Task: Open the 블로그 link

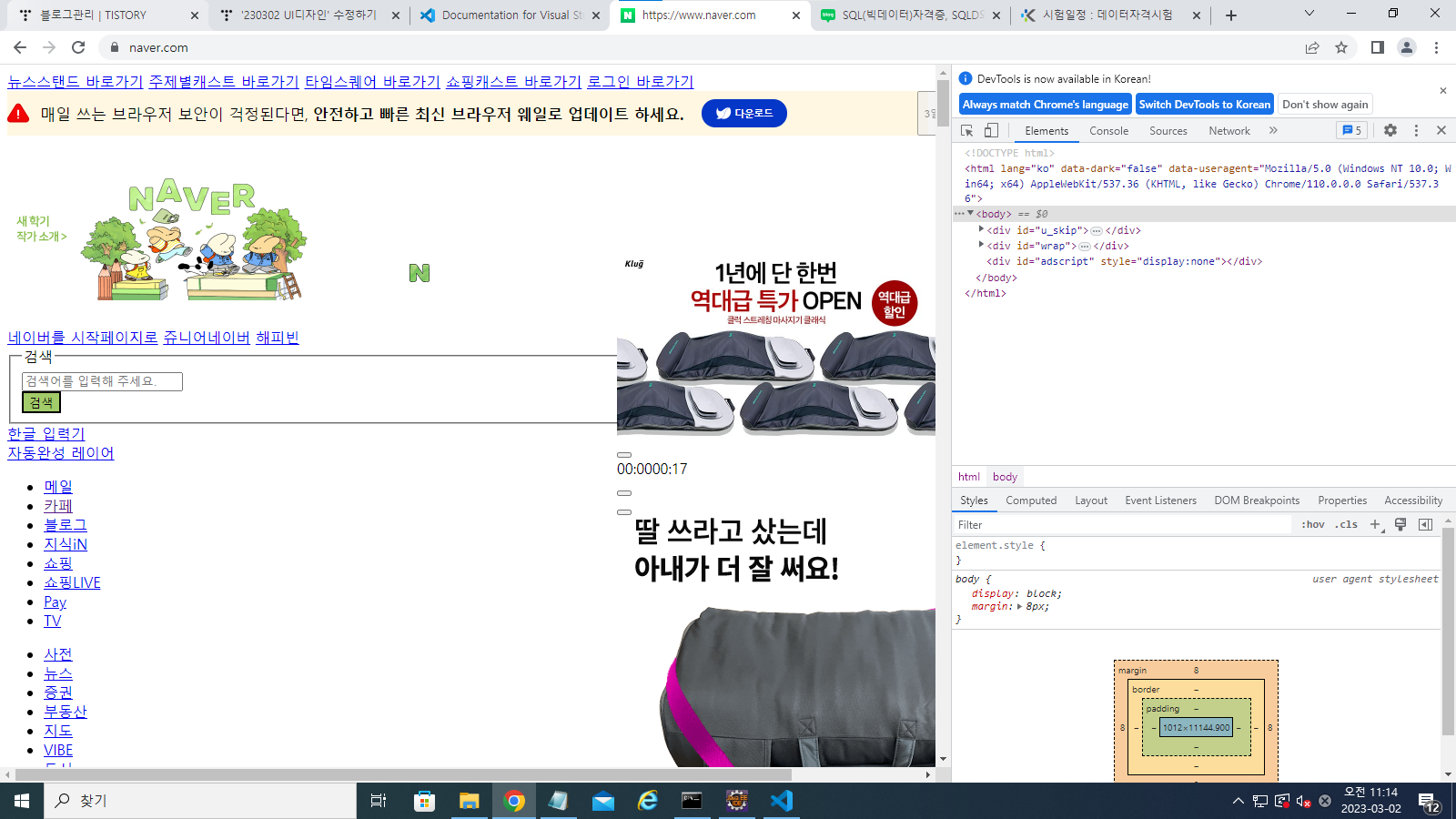Action: (66, 525)
